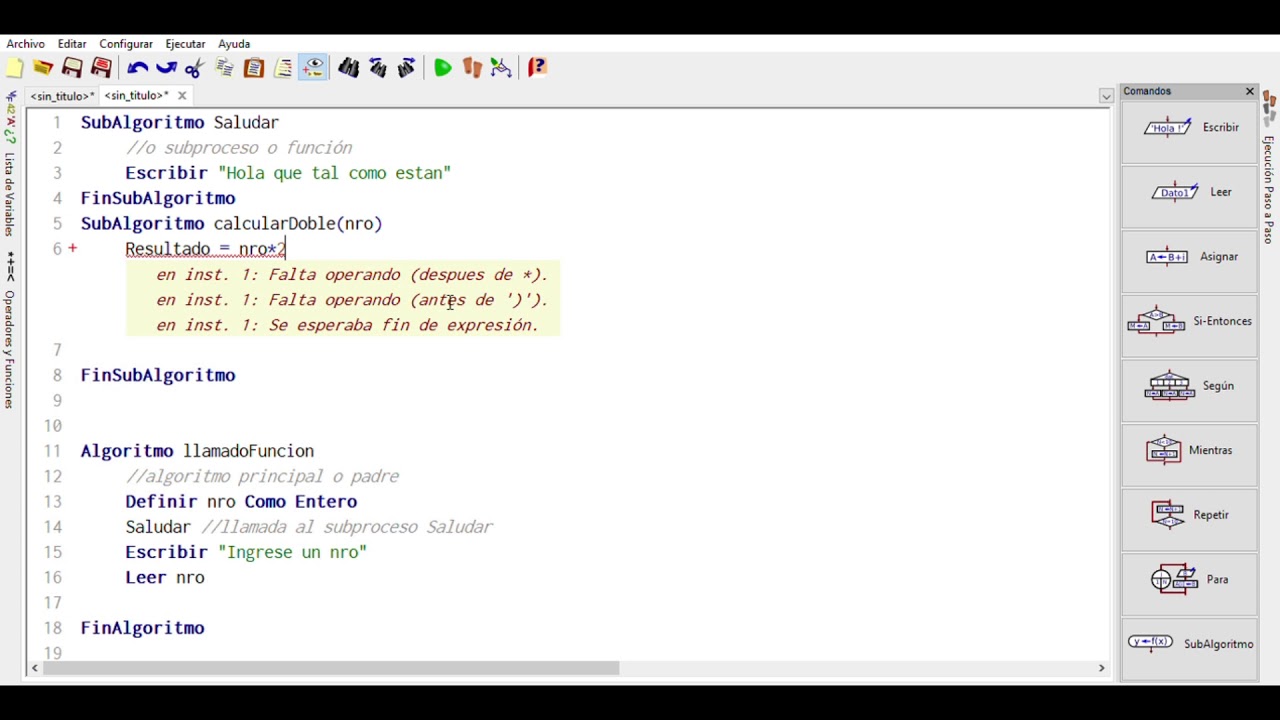Click "calcularDoble(nro)" on line 5
The height and width of the screenshot is (720, 1280).
coord(298,223)
